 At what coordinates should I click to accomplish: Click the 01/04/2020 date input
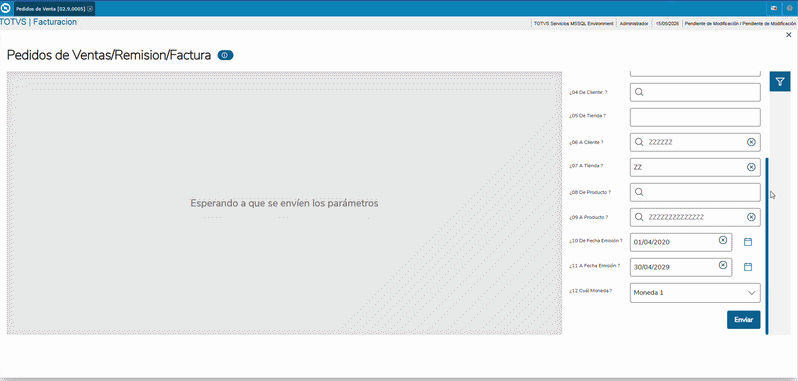tap(681, 242)
